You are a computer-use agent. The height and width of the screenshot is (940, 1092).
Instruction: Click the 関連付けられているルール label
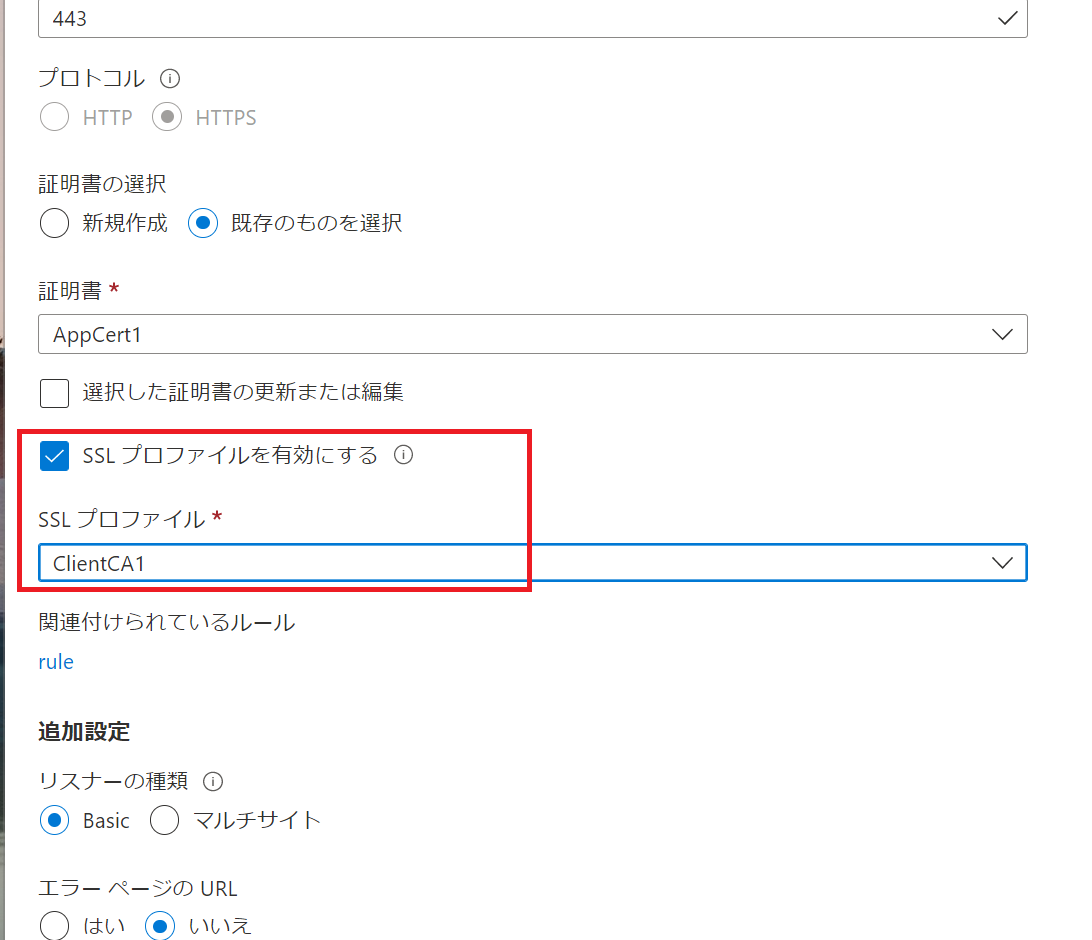click(166, 622)
